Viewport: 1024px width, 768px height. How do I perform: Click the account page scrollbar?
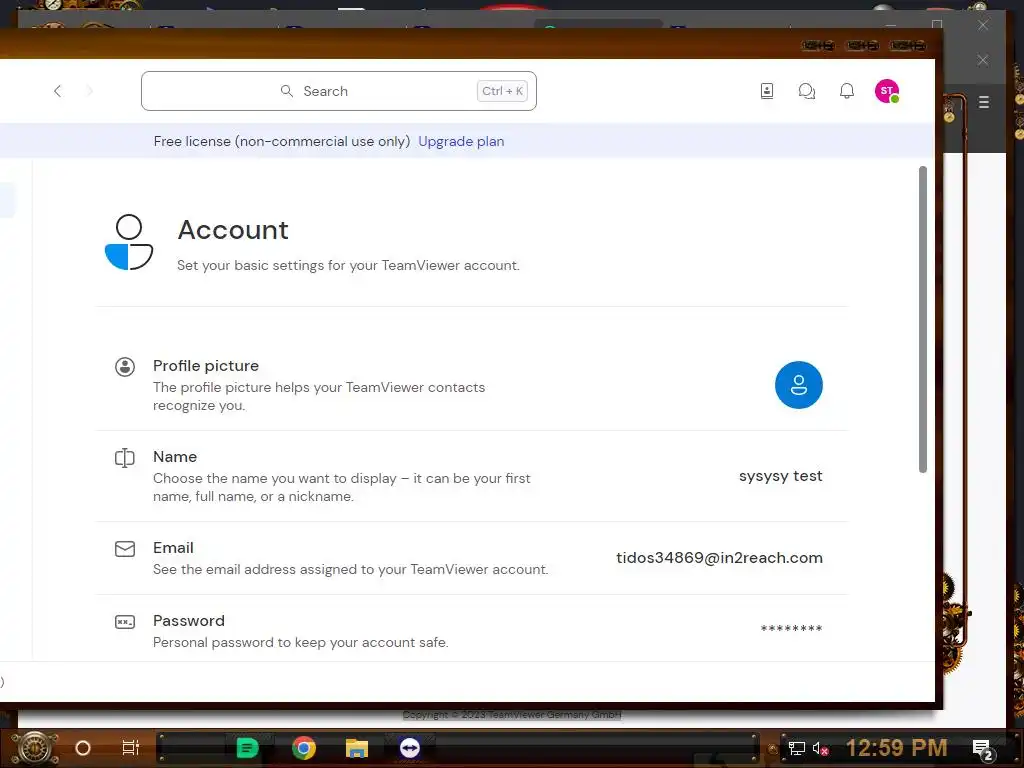(x=923, y=319)
